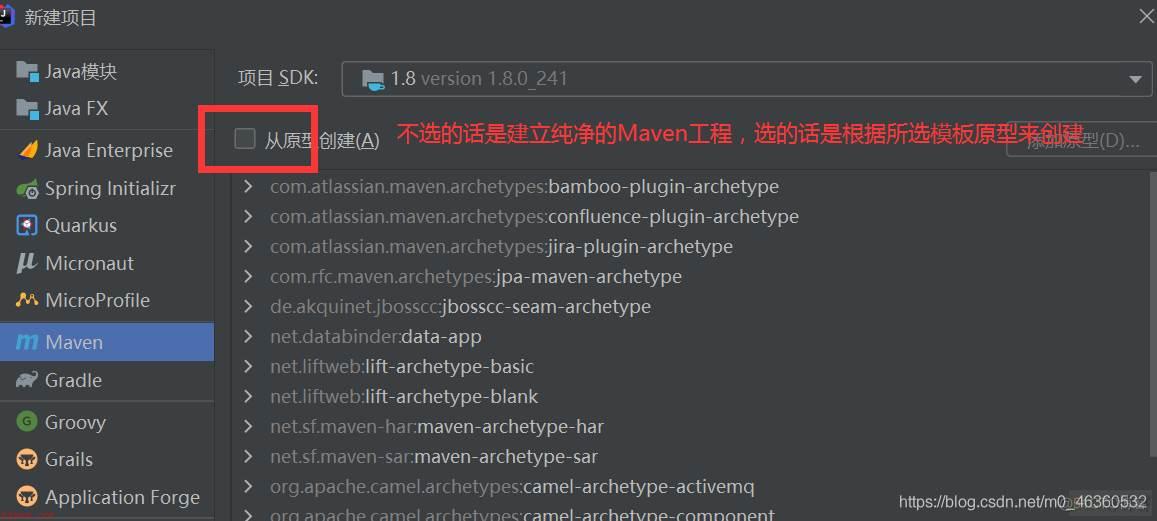This screenshot has height=521, width=1157.
Task: Expand the maven-archetype-sar node
Action: [x=248, y=457]
